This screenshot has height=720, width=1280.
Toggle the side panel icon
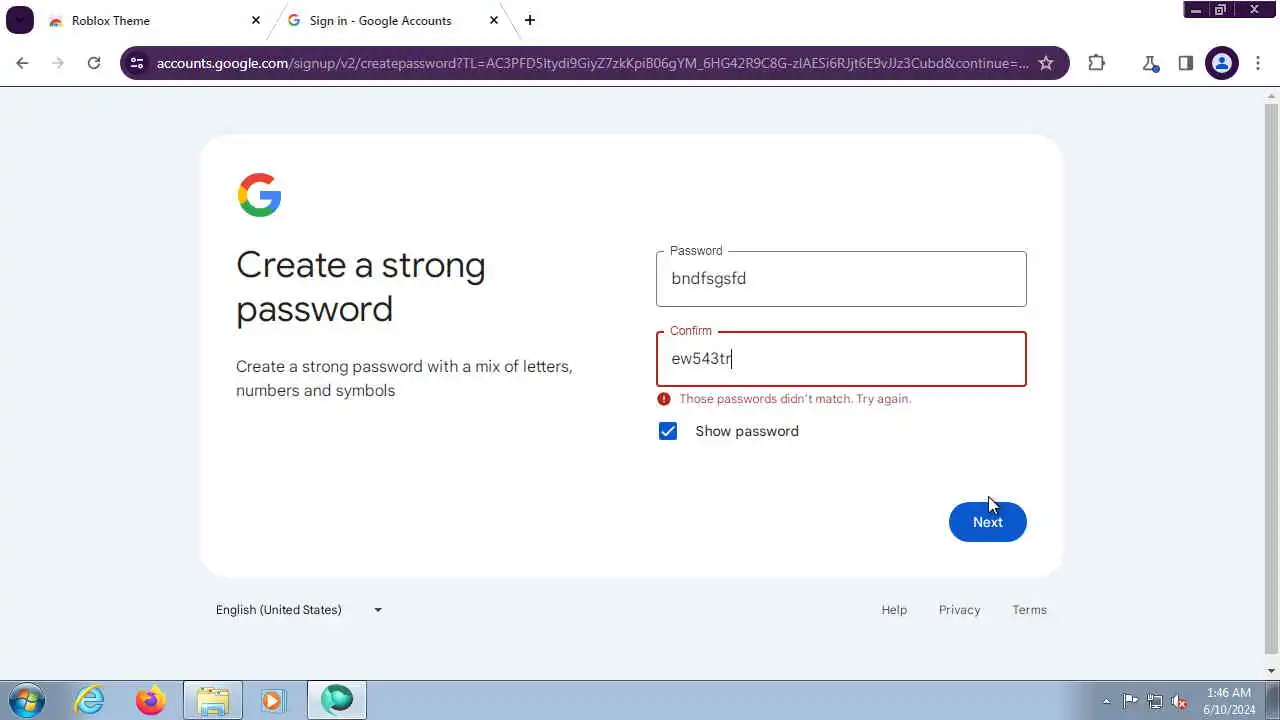1186,63
